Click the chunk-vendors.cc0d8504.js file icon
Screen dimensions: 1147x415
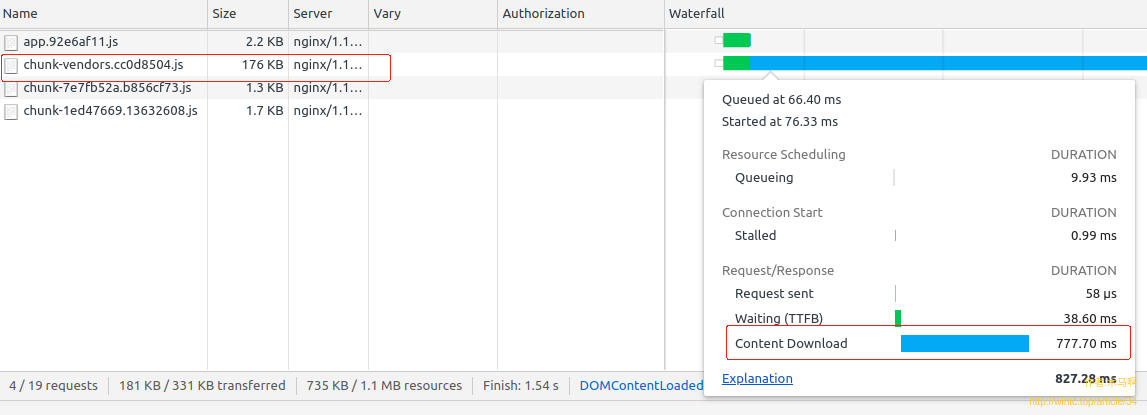tap(11, 65)
